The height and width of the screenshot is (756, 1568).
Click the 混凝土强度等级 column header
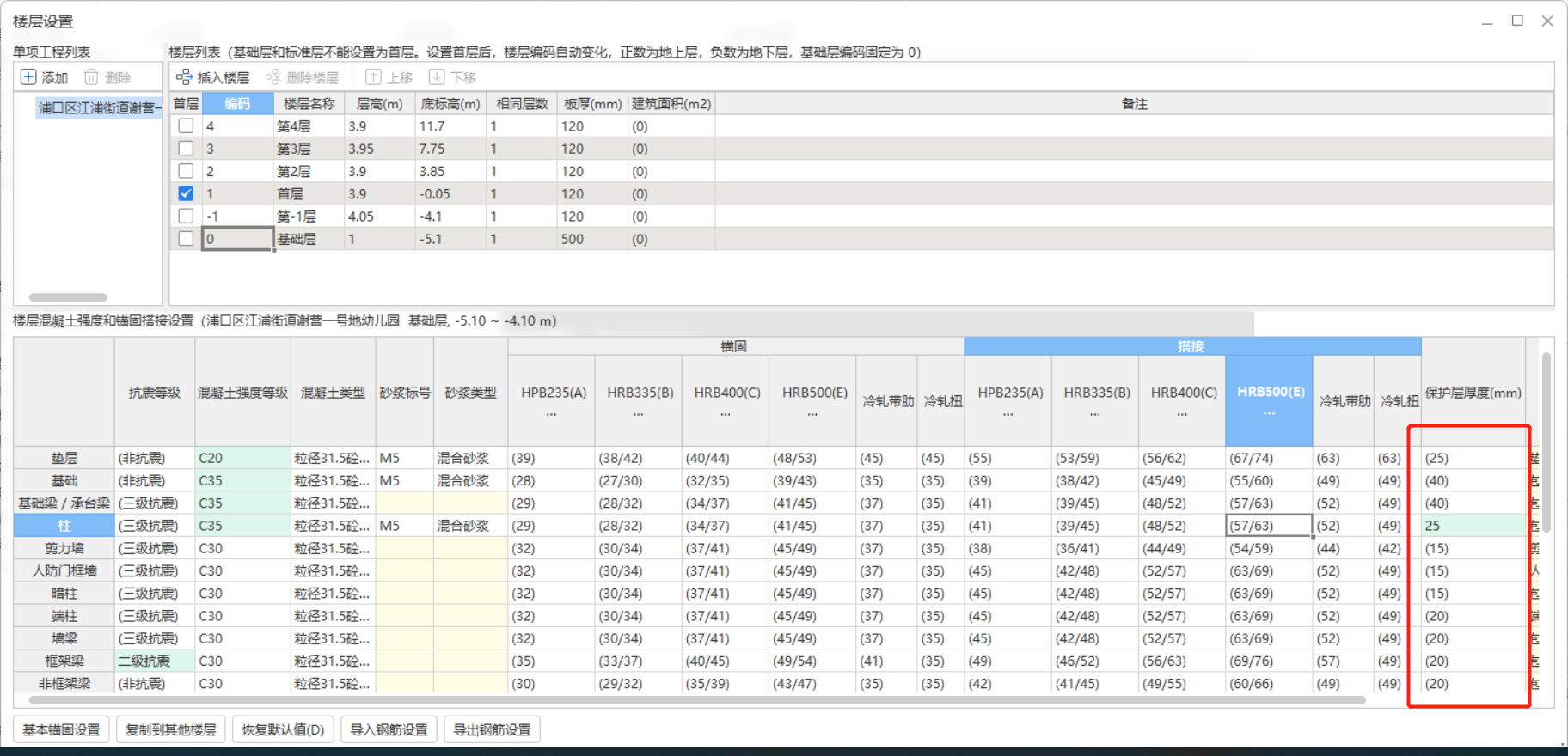[x=243, y=393]
